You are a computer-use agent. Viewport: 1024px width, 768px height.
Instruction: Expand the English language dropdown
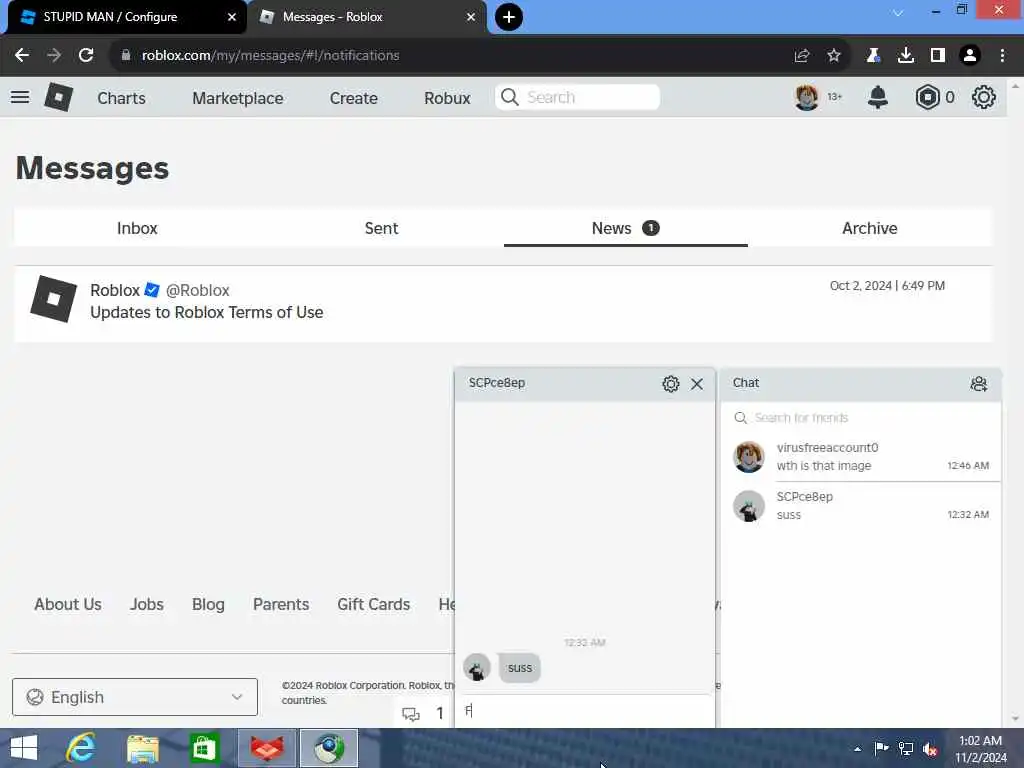click(x=135, y=697)
